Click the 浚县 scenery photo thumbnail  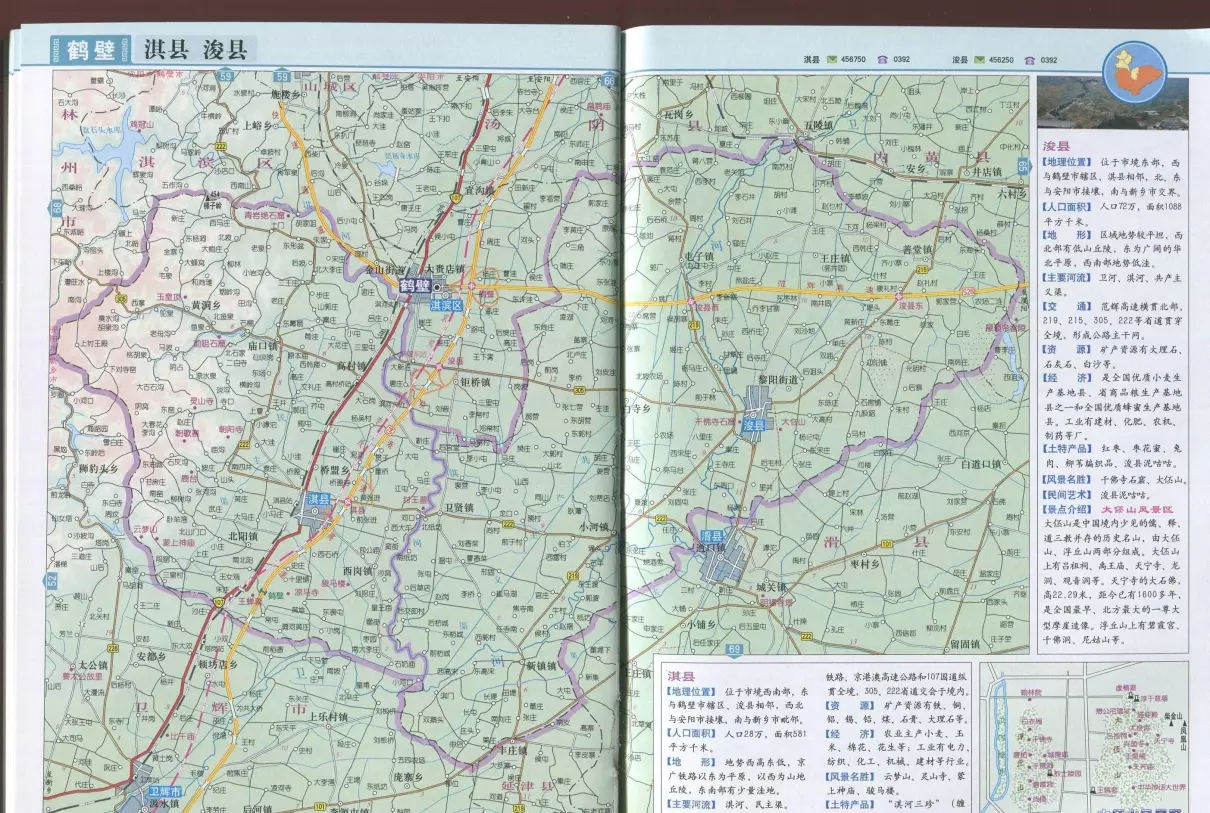(1112, 103)
